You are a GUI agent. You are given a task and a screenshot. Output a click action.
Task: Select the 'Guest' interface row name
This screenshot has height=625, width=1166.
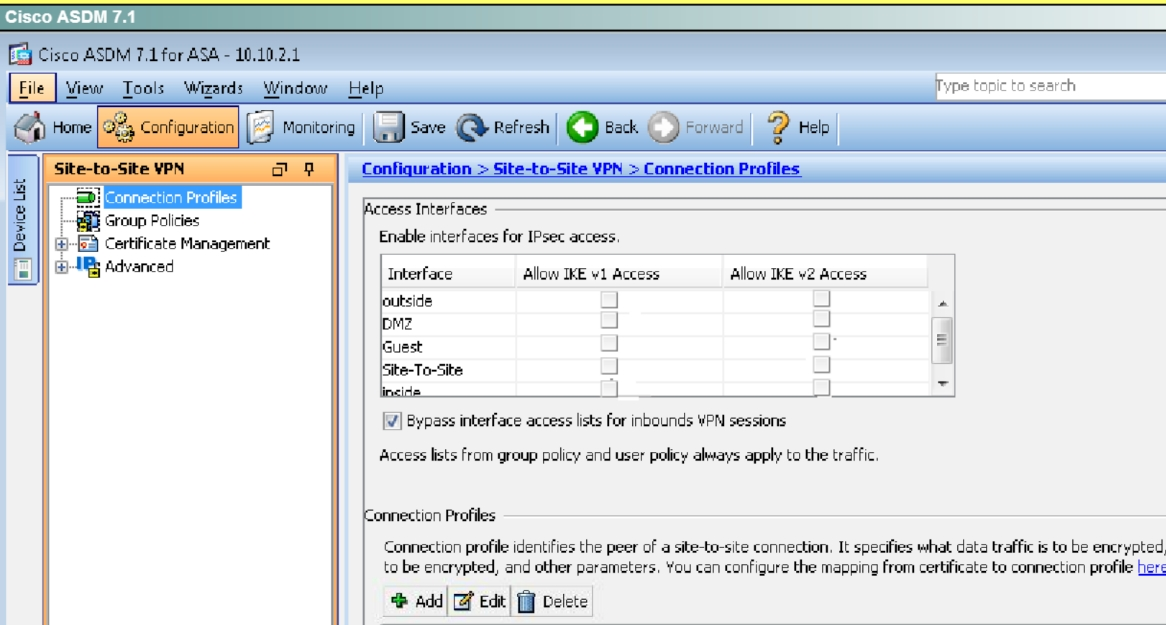point(402,347)
